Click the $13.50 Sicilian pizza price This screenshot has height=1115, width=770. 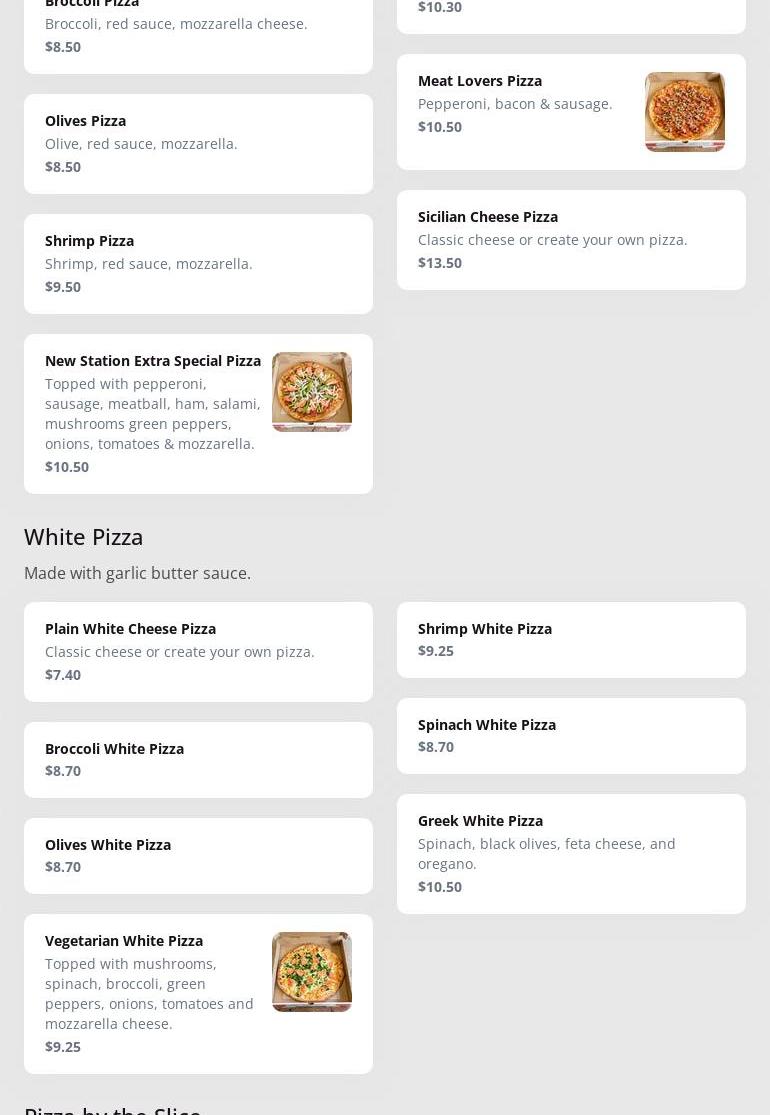tap(440, 263)
